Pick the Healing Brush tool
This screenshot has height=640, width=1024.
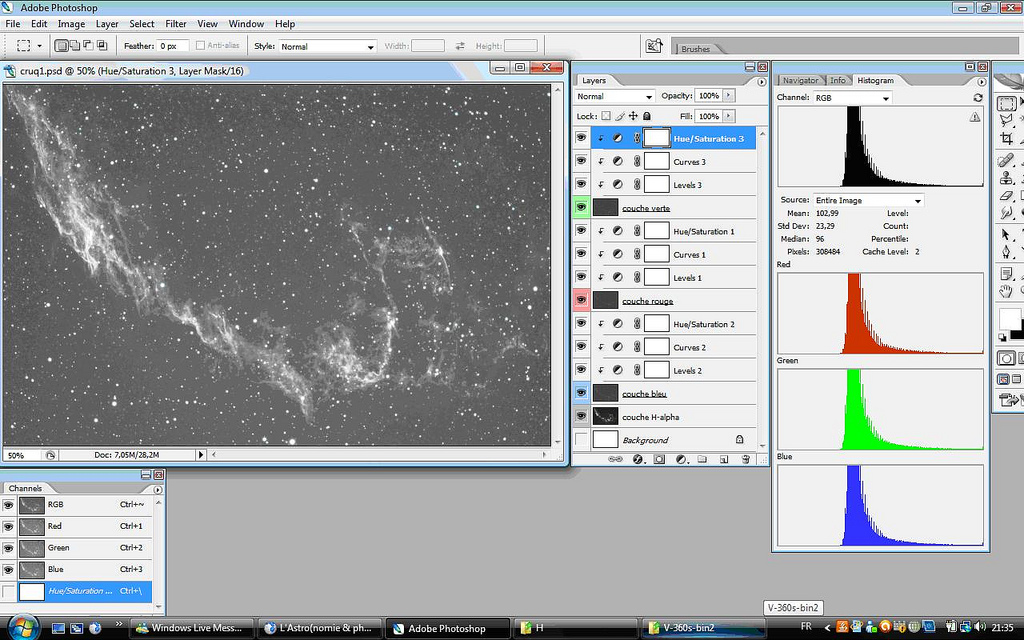click(1007, 160)
